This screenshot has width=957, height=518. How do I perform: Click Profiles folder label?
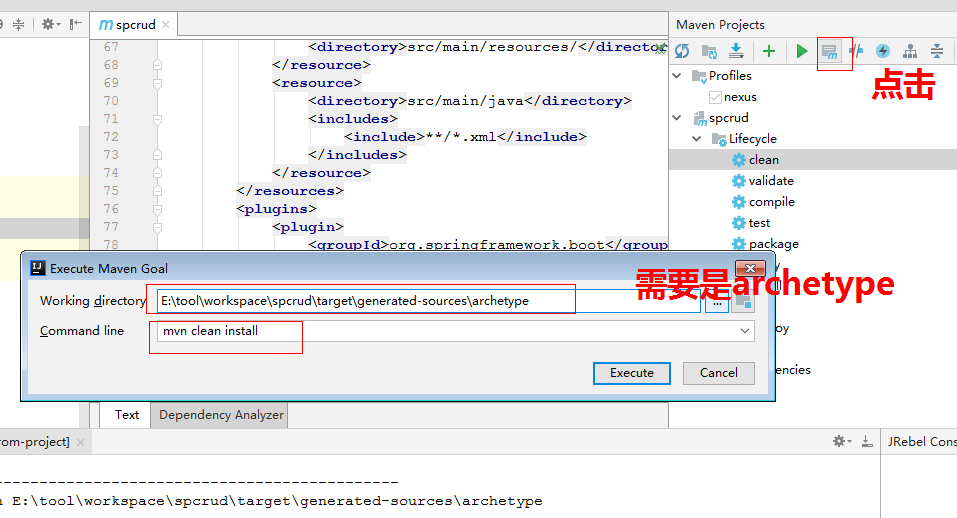tap(730, 76)
